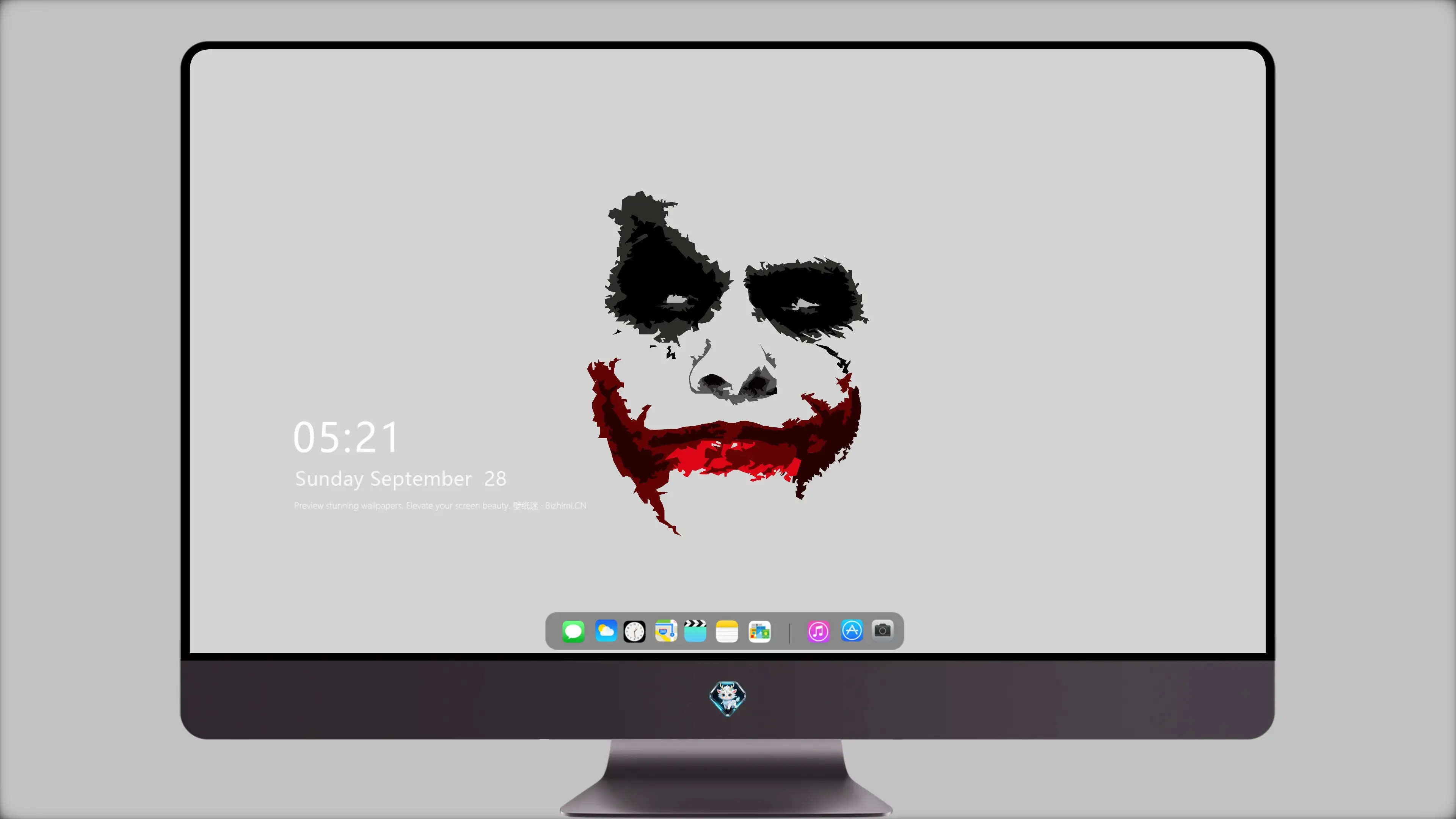The image size is (1456, 819).
Task: Click the Bizhimi.CN wallpaper caption text
Action: 440,505
